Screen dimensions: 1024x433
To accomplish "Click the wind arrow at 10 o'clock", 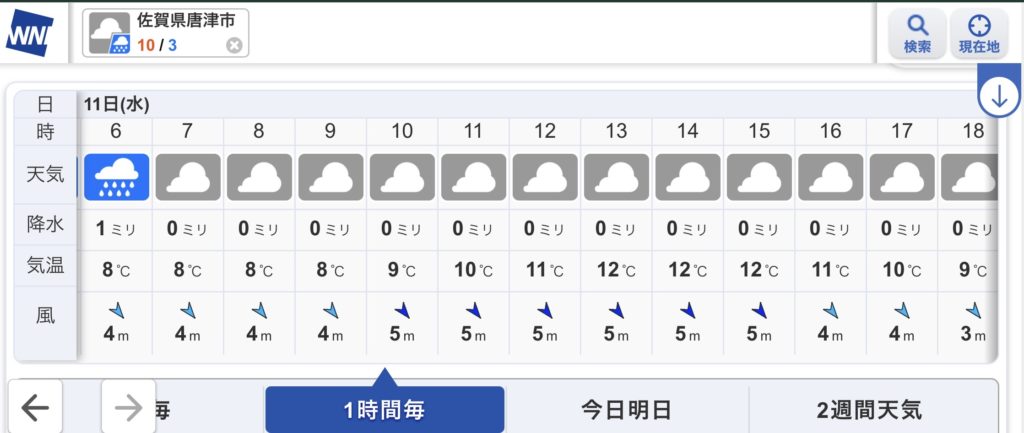I will pos(402,311).
